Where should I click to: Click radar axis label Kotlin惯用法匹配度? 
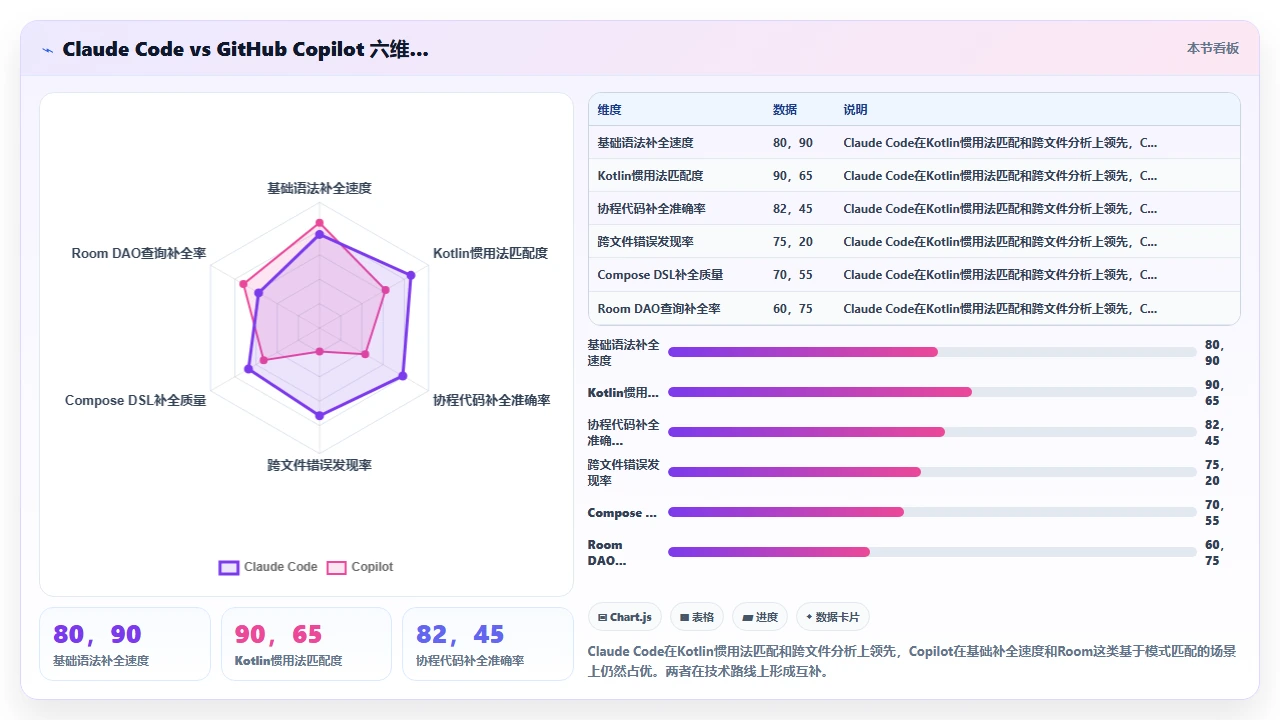point(490,254)
